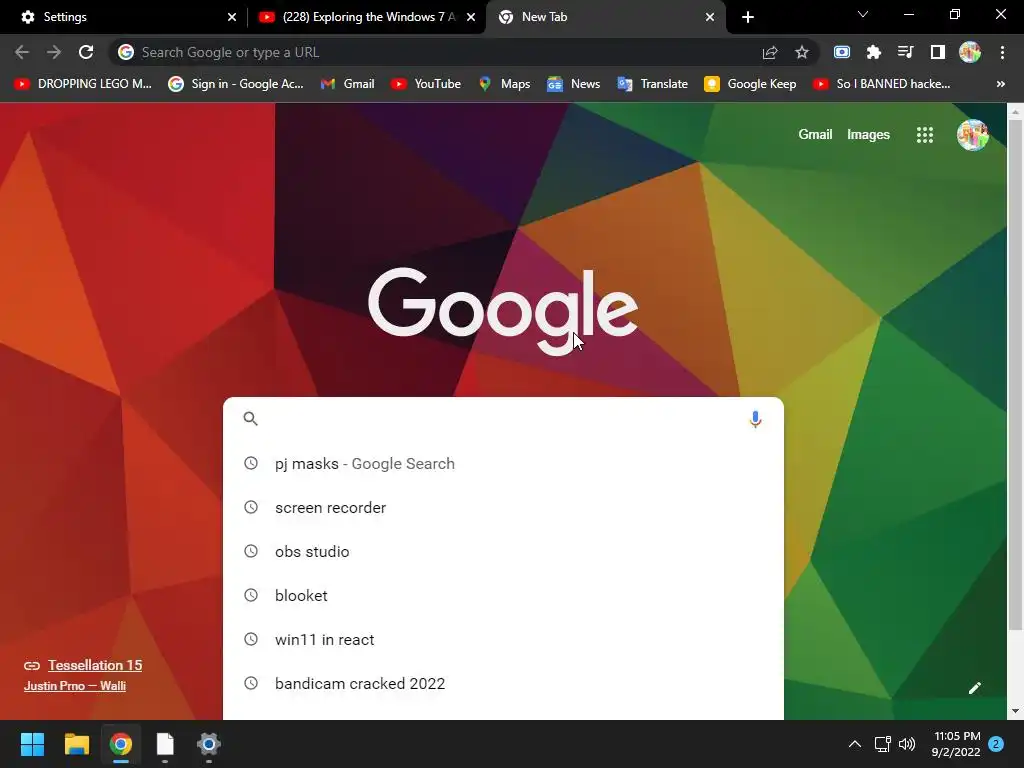1024x768 pixels.
Task: Open the volume icon in system tray
Action: [907, 744]
